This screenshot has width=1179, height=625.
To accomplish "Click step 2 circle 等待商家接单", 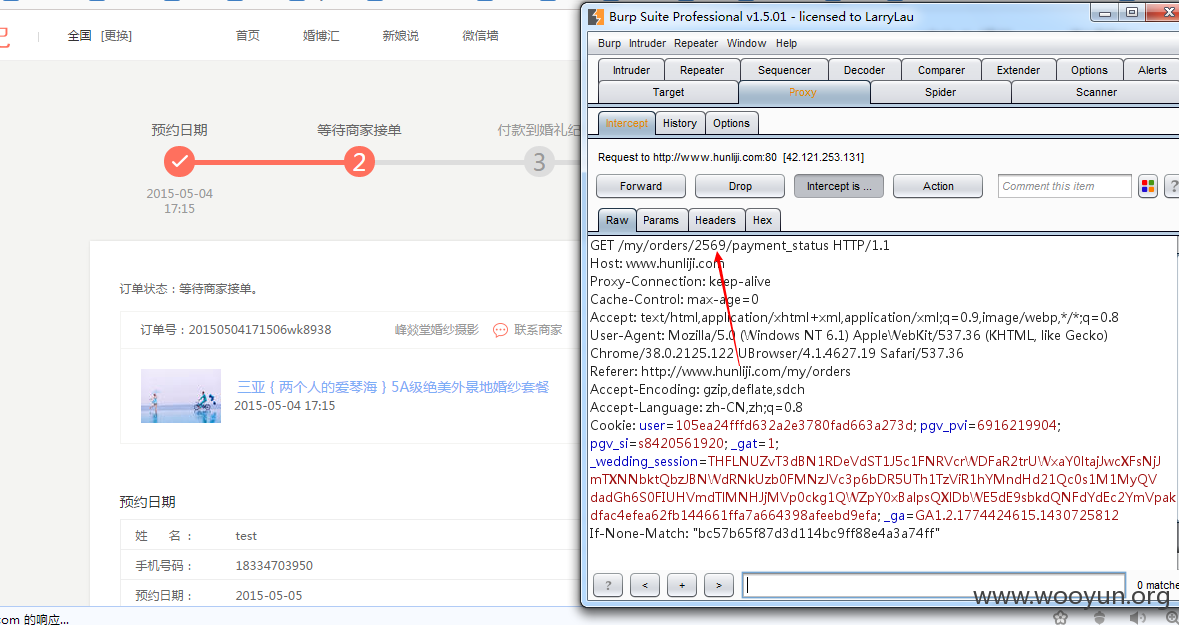I will pyautogui.click(x=359, y=161).
